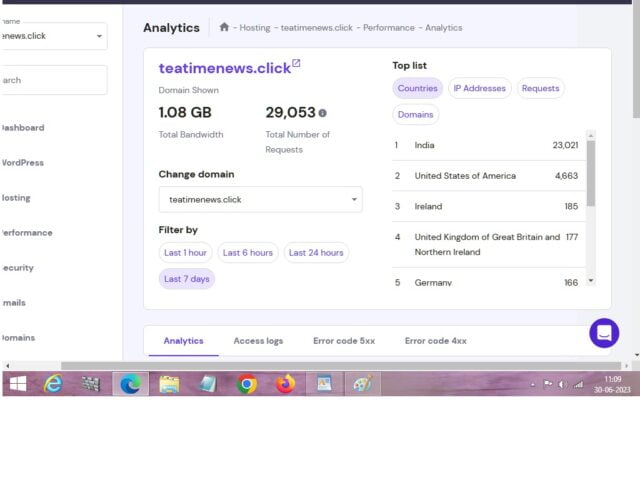The height and width of the screenshot is (480, 640).
Task: Filter by Last 6 hours
Action: tap(248, 253)
